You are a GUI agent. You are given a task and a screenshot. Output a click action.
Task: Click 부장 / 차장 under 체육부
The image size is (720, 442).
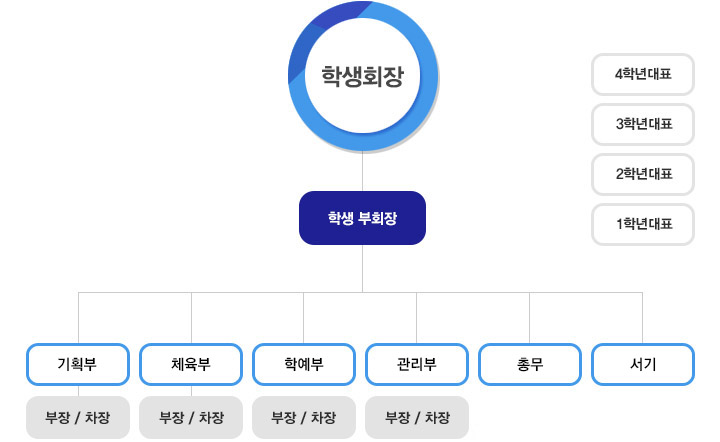click(x=191, y=417)
